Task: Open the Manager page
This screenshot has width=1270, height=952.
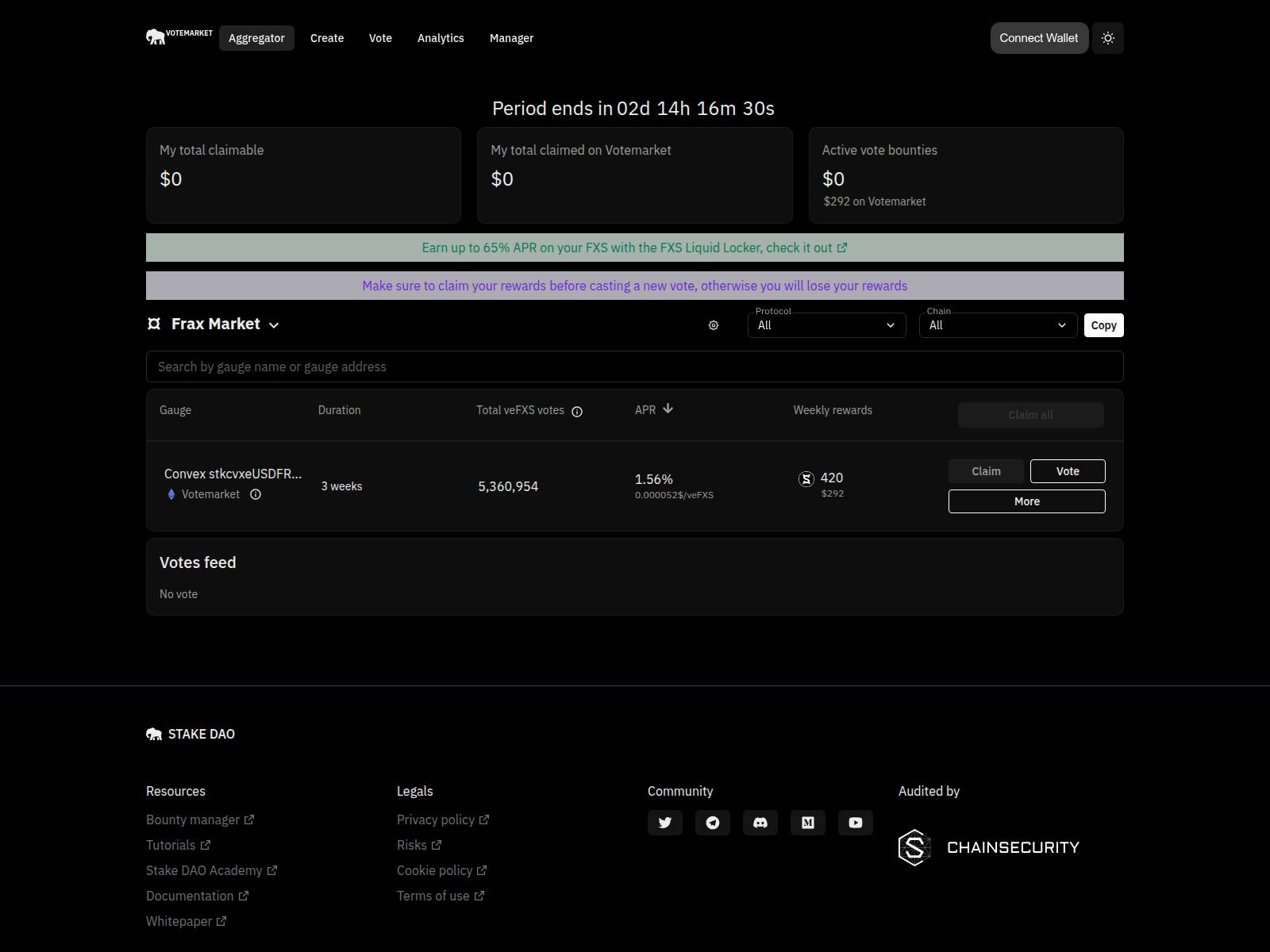Action: coord(511,38)
